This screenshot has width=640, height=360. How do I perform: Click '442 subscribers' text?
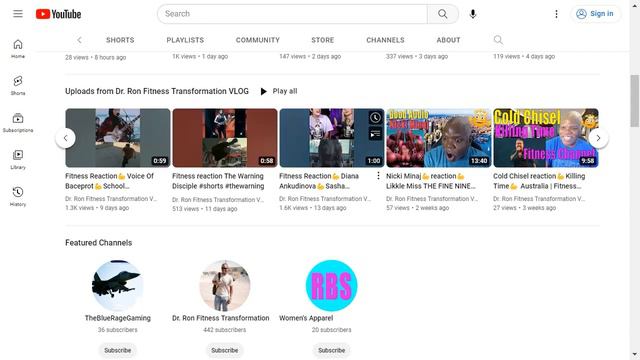click(x=224, y=330)
